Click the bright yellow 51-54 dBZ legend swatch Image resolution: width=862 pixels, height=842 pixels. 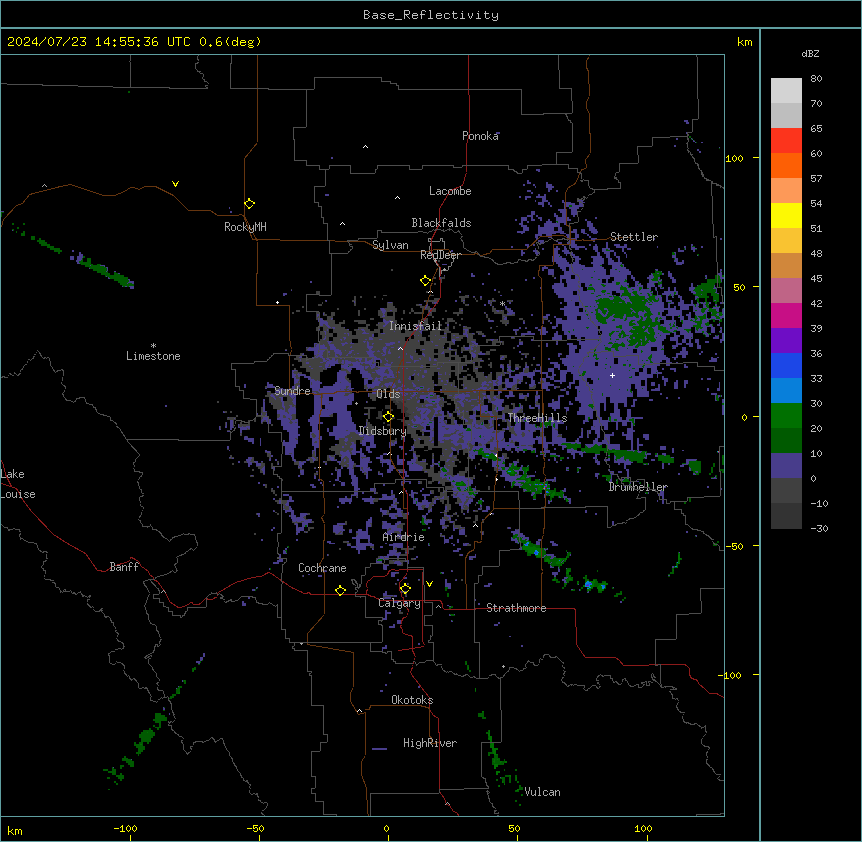786,215
